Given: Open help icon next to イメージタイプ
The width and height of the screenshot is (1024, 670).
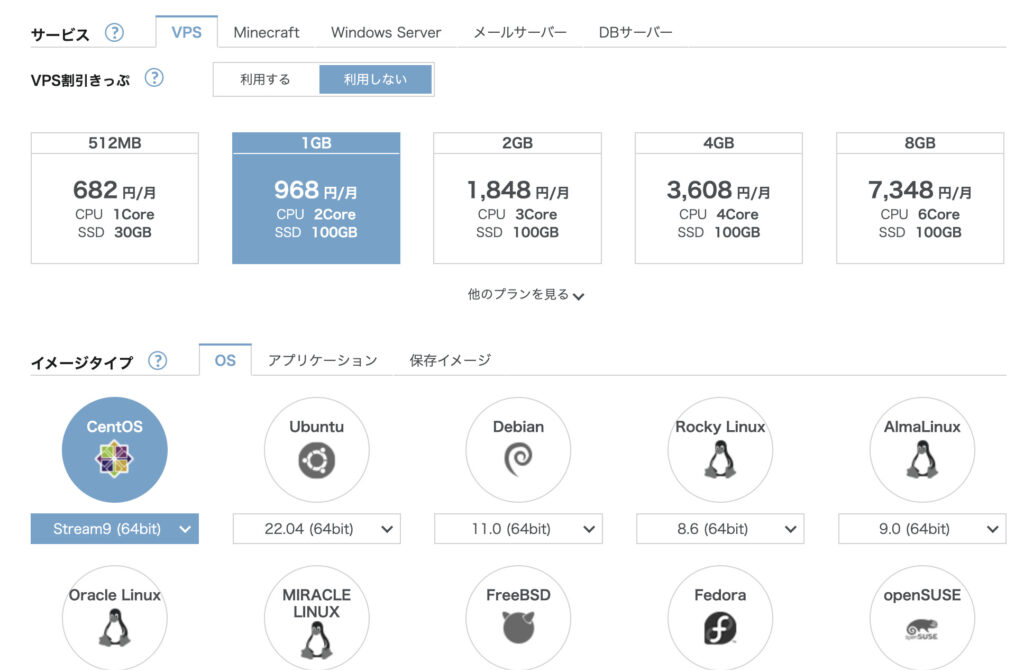Looking at the screenshot, I should [157, 360].
